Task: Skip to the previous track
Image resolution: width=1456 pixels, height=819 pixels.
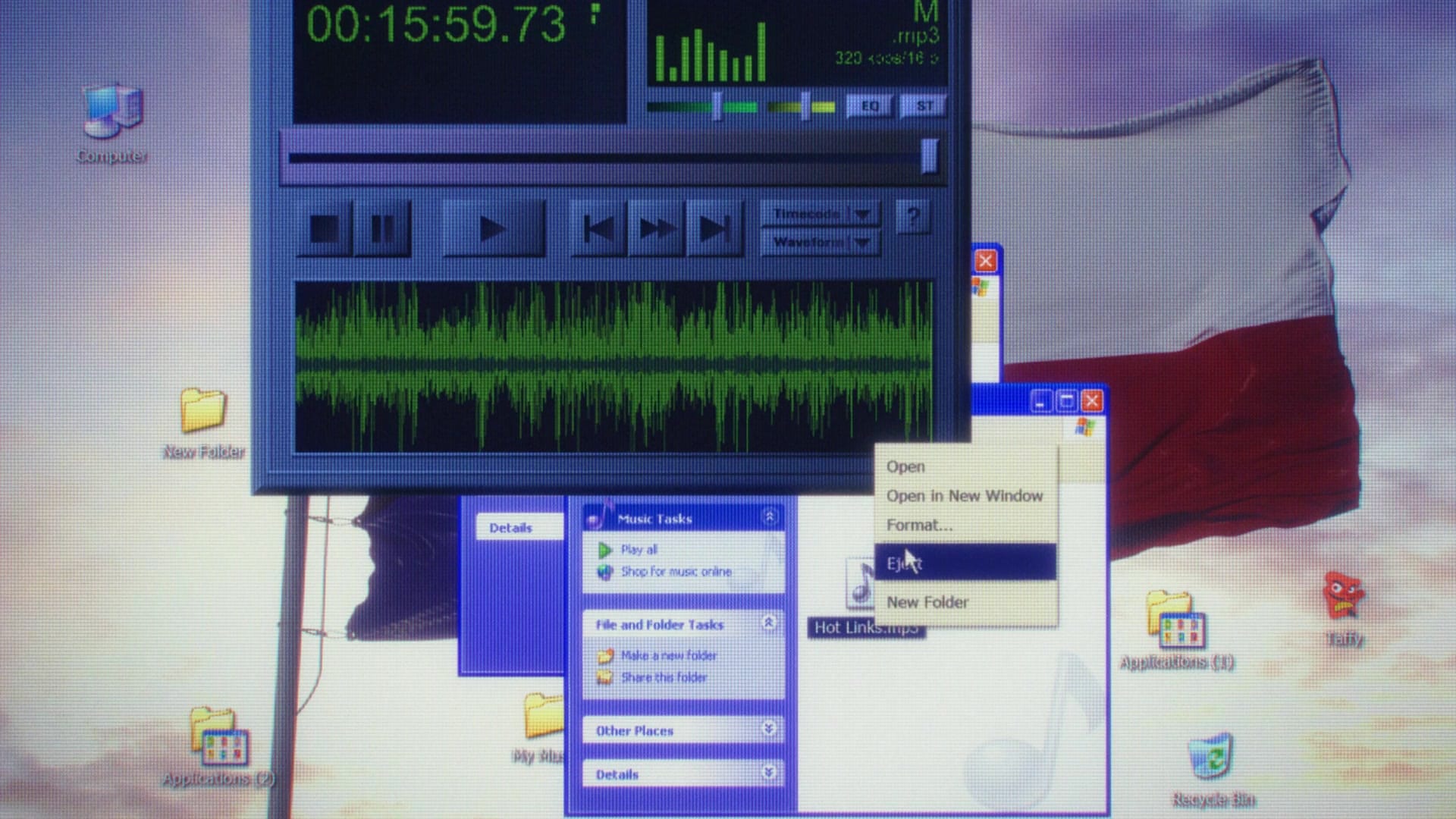Action: (598, 228)
